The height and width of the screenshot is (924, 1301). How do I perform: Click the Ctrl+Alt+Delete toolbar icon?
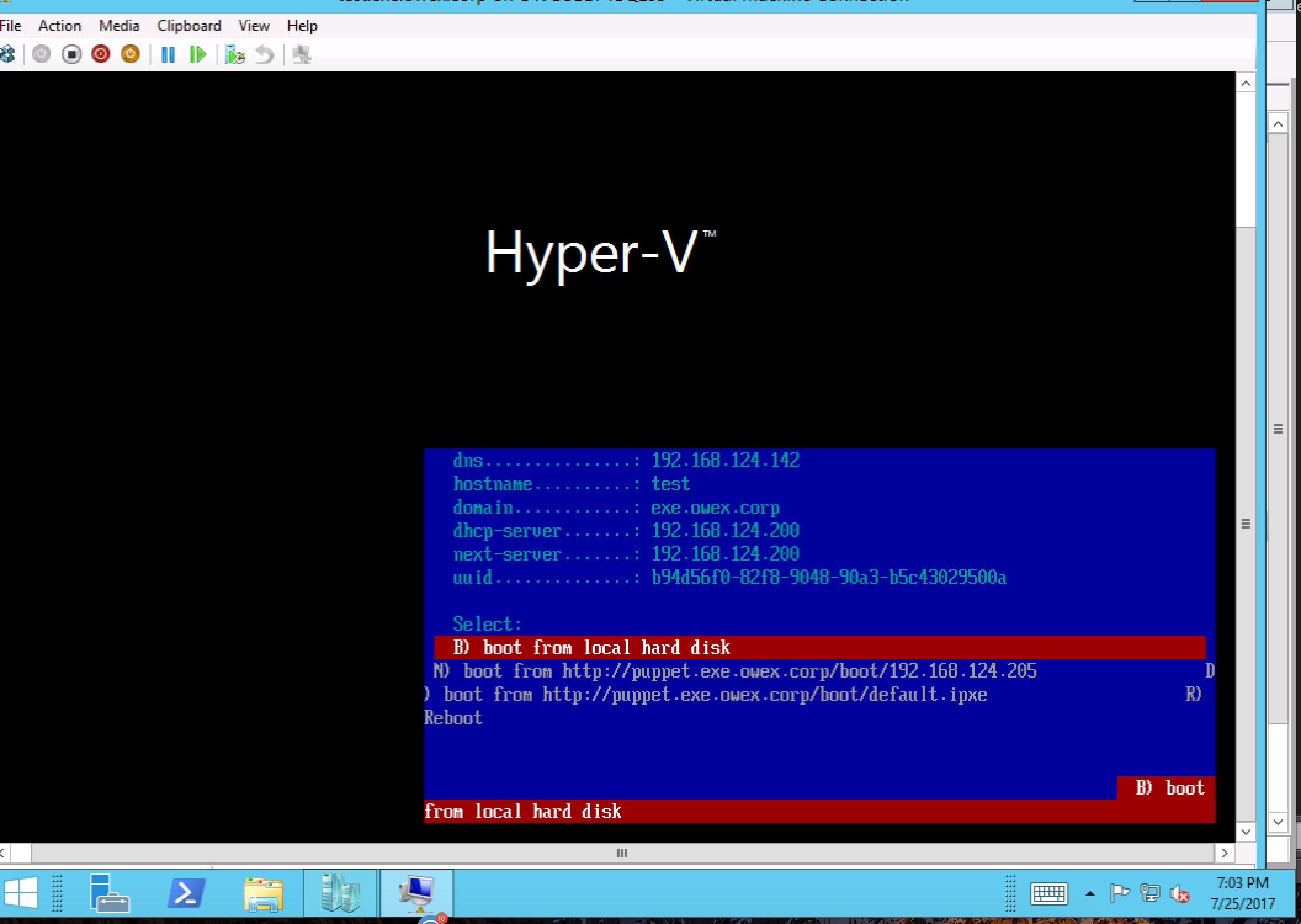point(7,54)
